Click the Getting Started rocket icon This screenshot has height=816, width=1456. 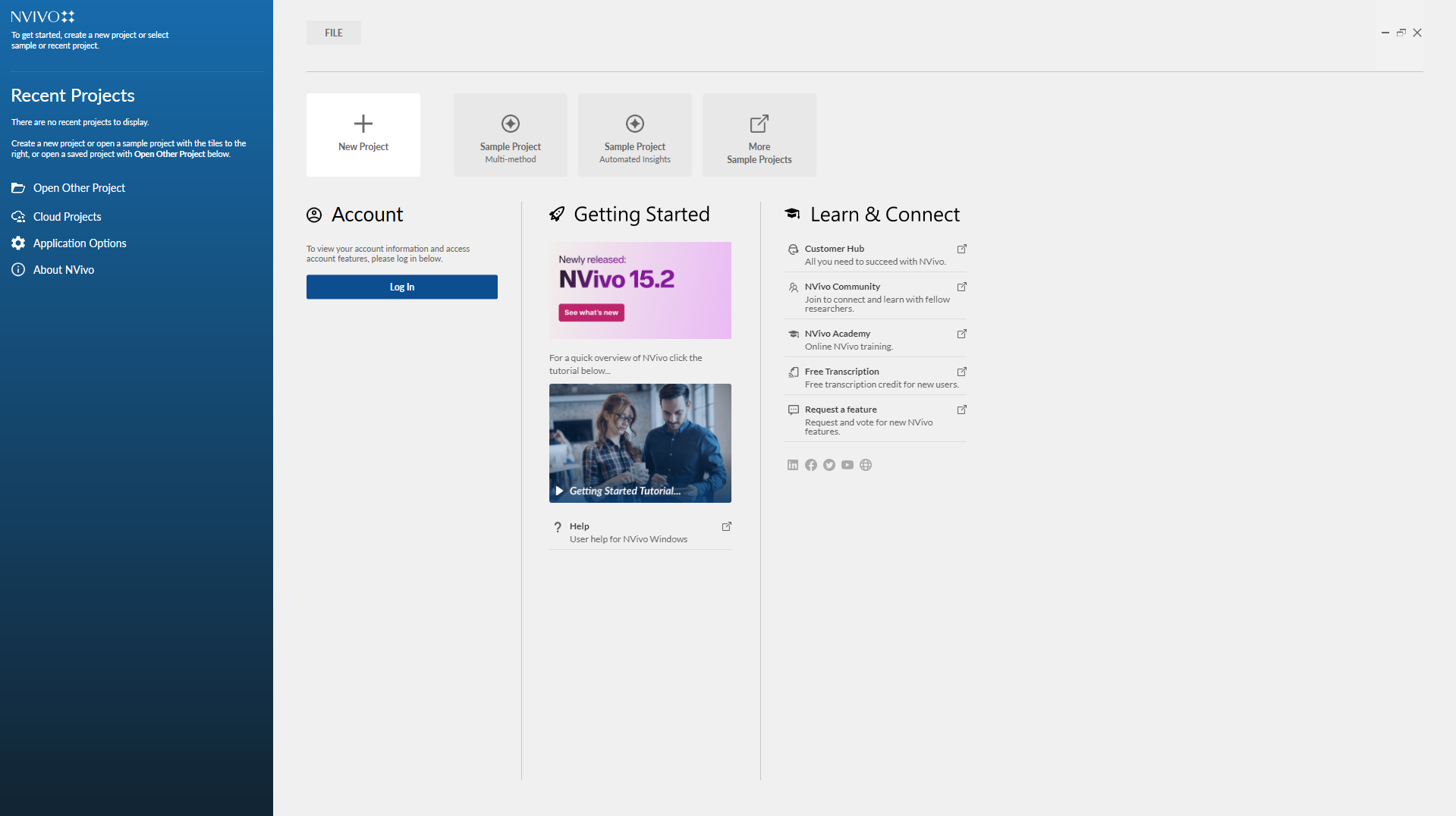click(557, 215)
